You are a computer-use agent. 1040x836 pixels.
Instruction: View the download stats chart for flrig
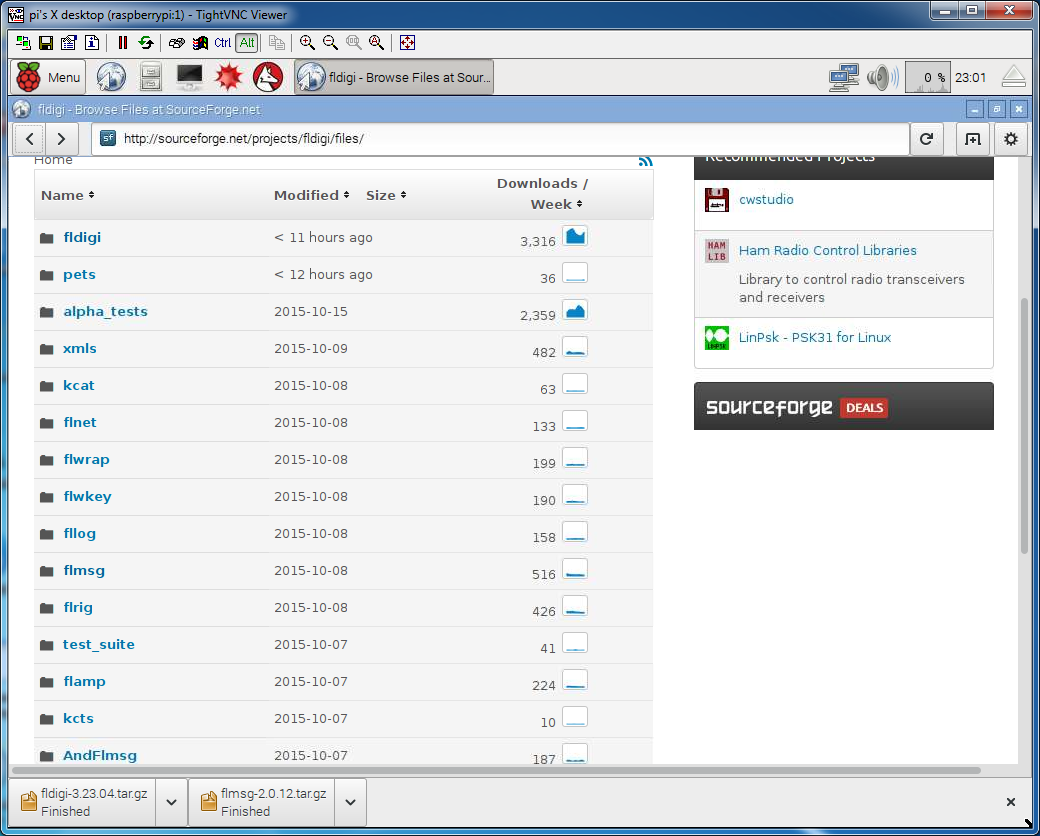pyautogui.click(x=575, y=606)
